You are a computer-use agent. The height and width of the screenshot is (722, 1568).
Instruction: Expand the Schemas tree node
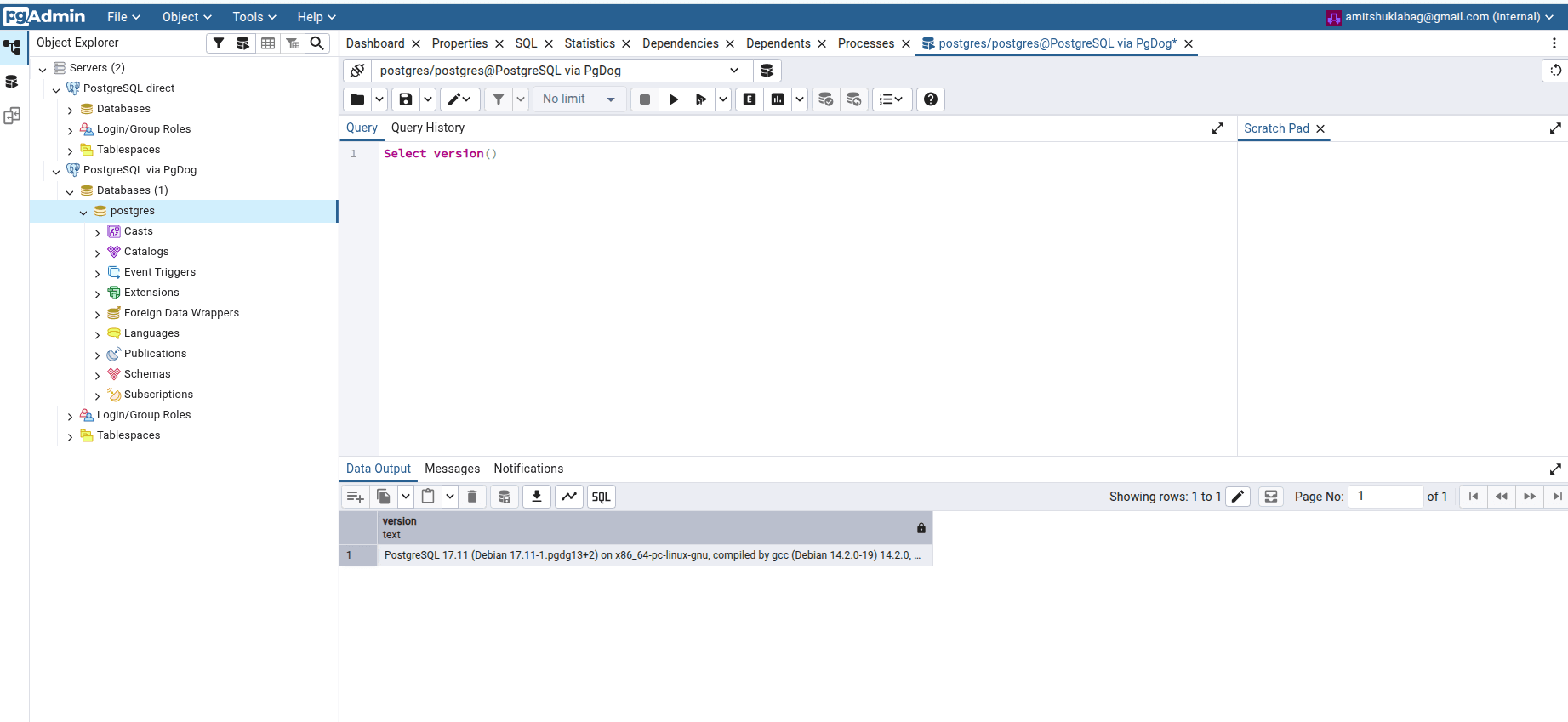97,375
